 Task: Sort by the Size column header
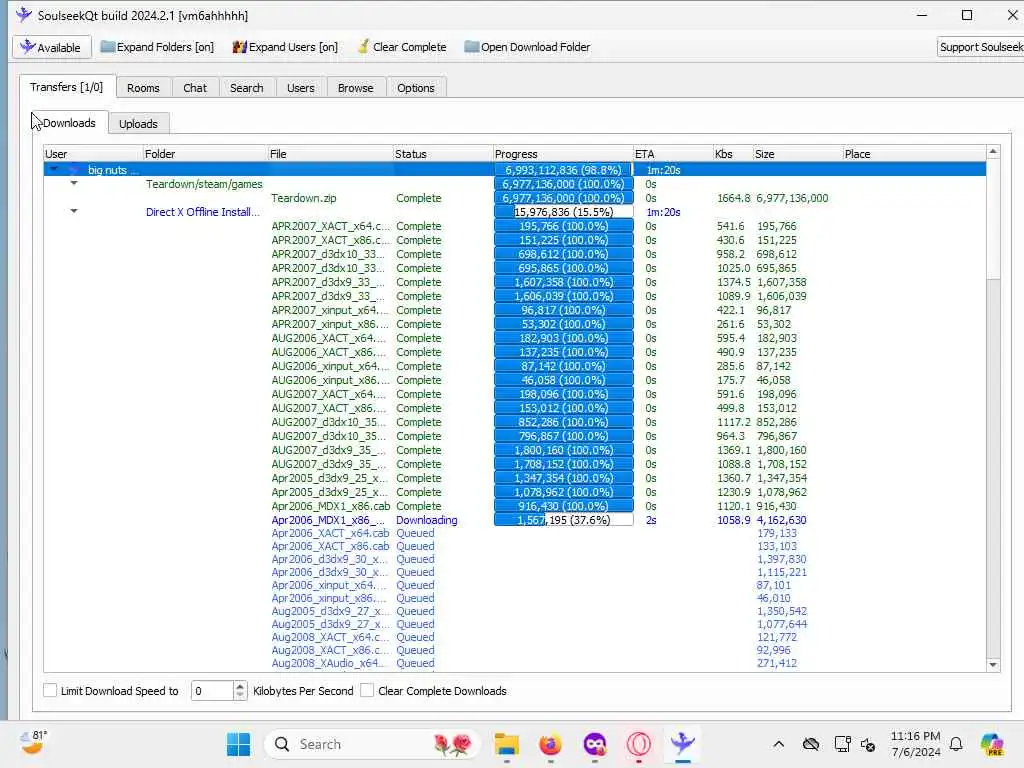coord(797,154)
